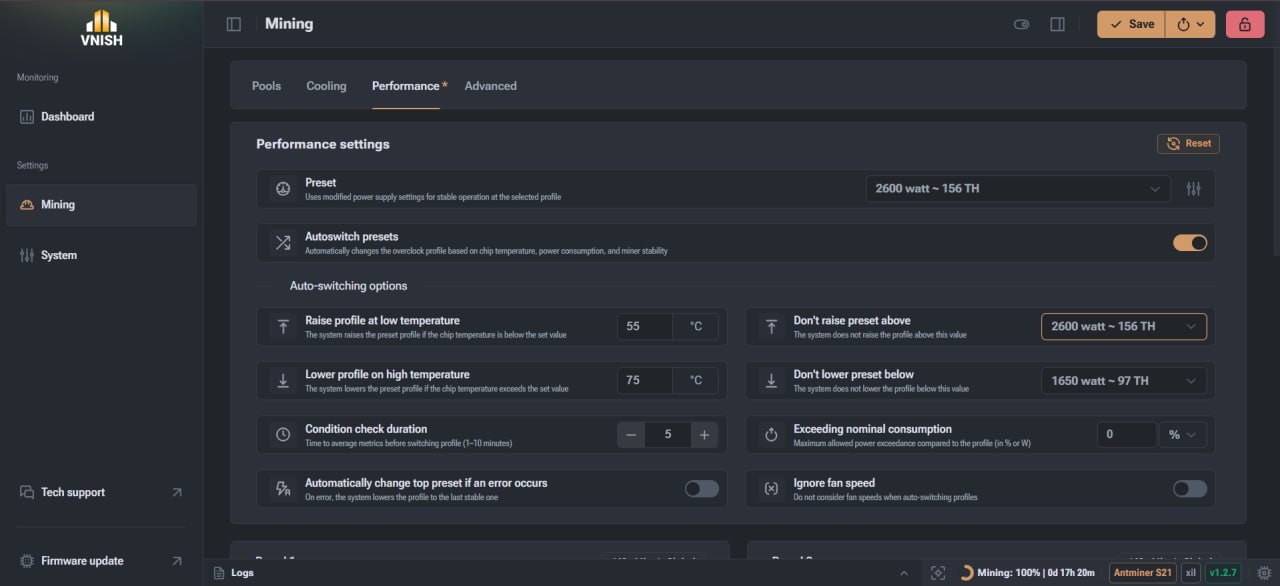This screenshot has height=586, width=1280.
Task: Click the Dashboard chart icon
Action: pyautogui.click(x=27, y=117)
